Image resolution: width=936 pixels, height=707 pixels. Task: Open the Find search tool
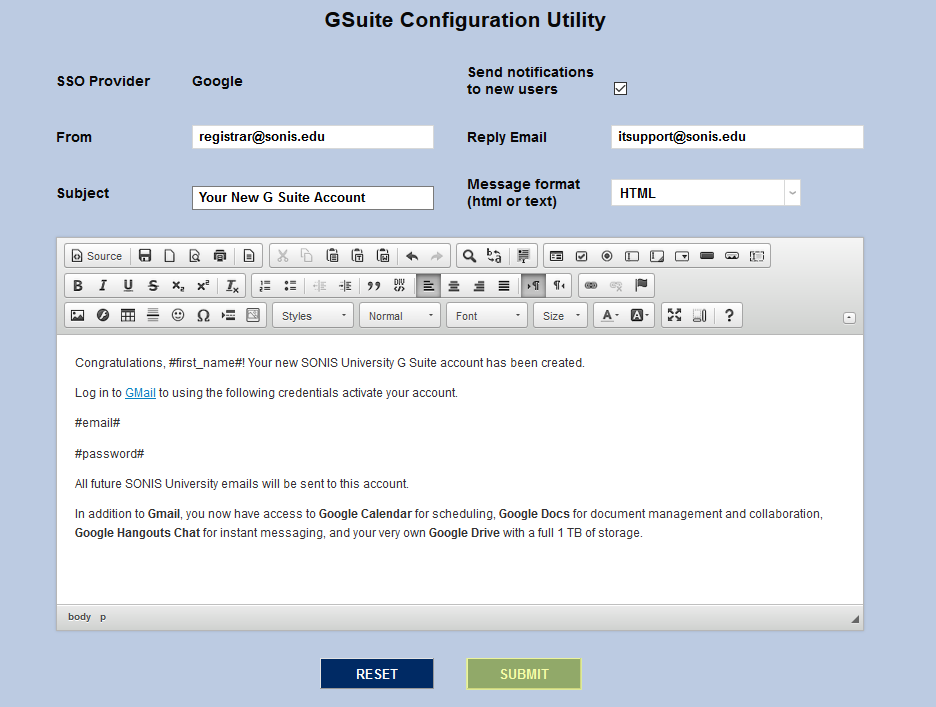point(468,256)
